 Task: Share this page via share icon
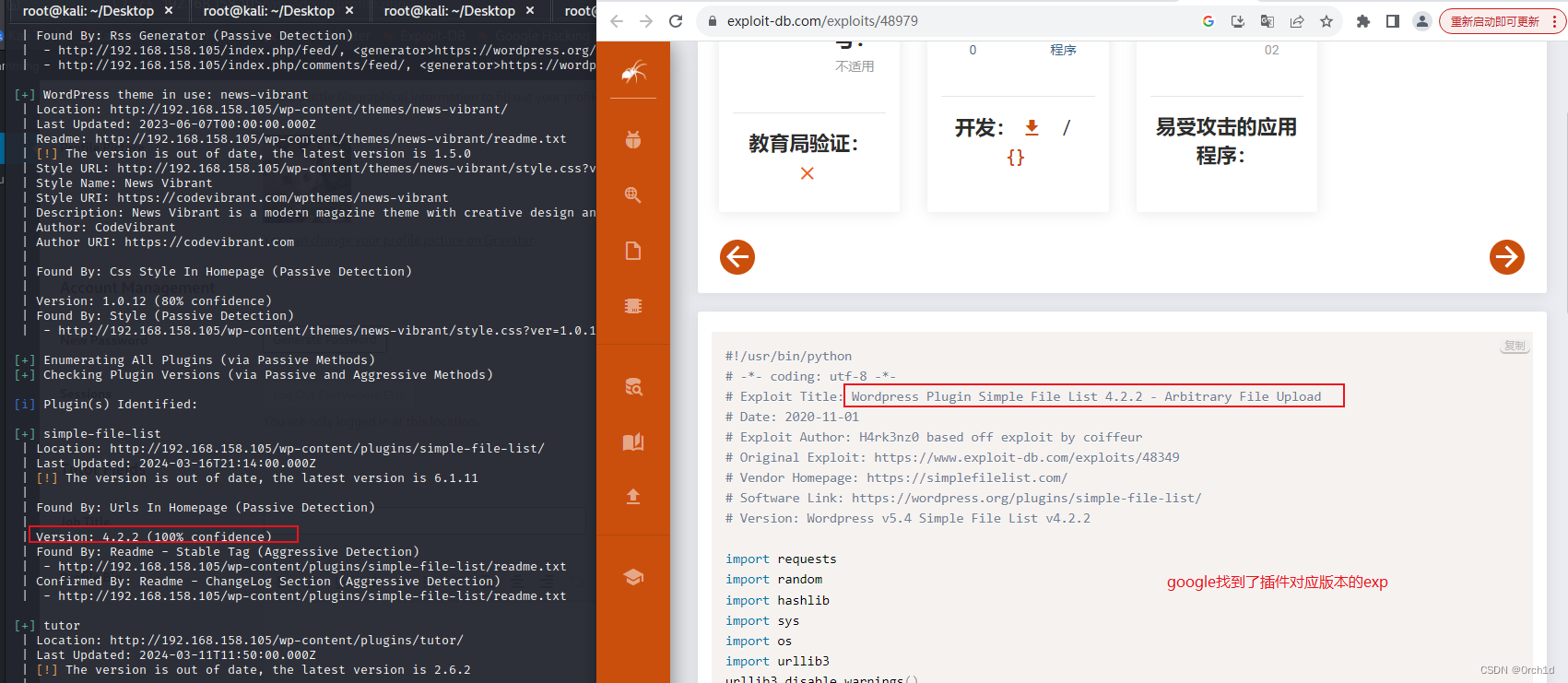[1297, 21]
